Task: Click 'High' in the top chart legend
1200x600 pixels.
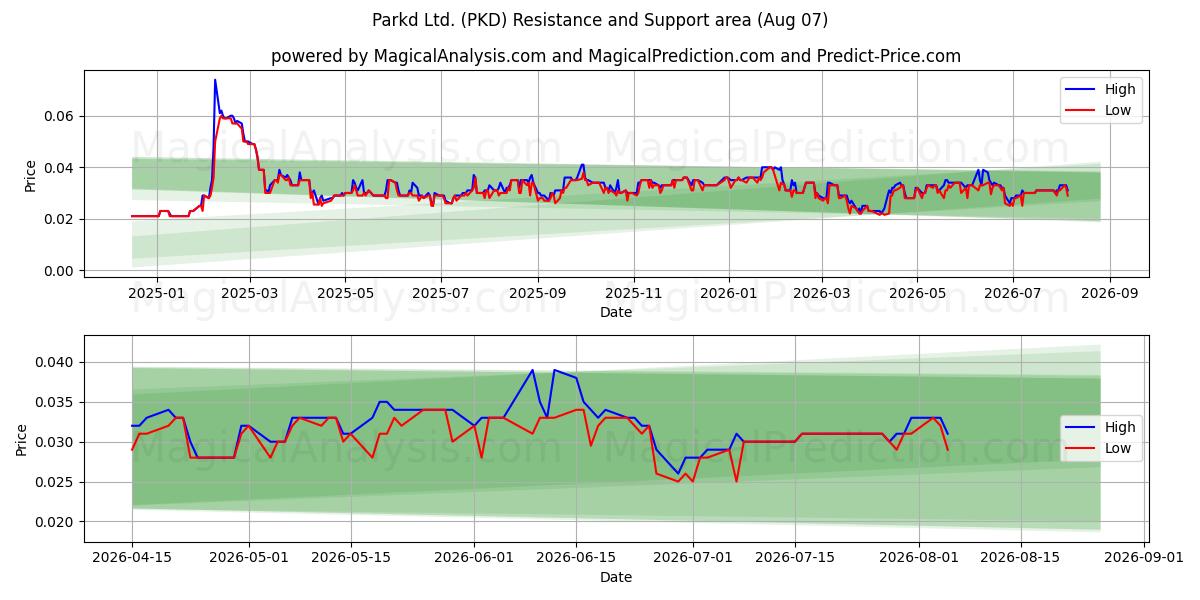Action: (1120, 89)
